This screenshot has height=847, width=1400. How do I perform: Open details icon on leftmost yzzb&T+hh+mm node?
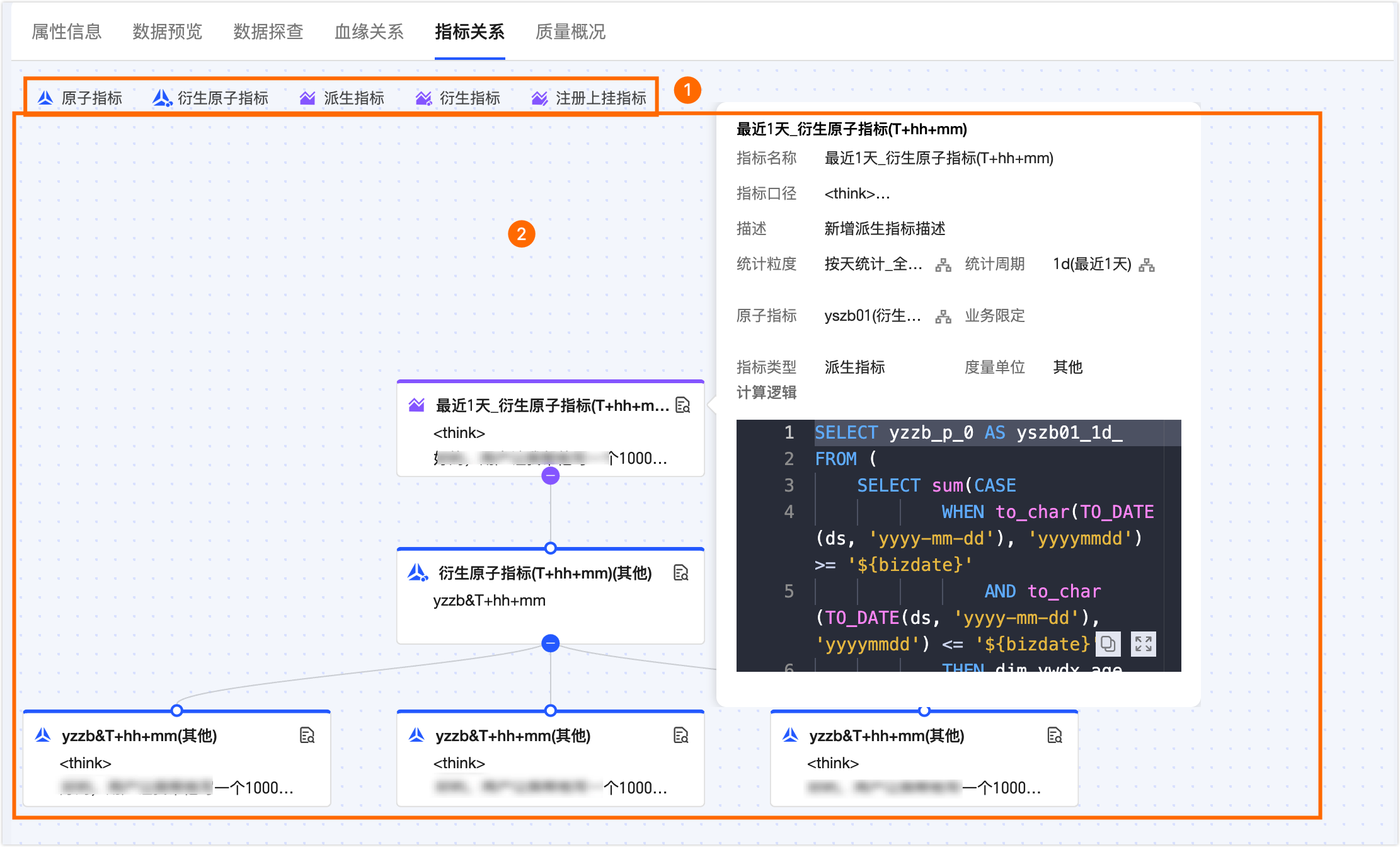307,735
